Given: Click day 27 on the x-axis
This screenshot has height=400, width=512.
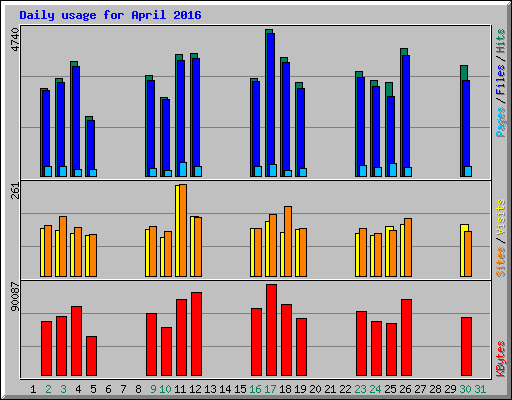Looking at the screenshot, I should coord(420,389).
